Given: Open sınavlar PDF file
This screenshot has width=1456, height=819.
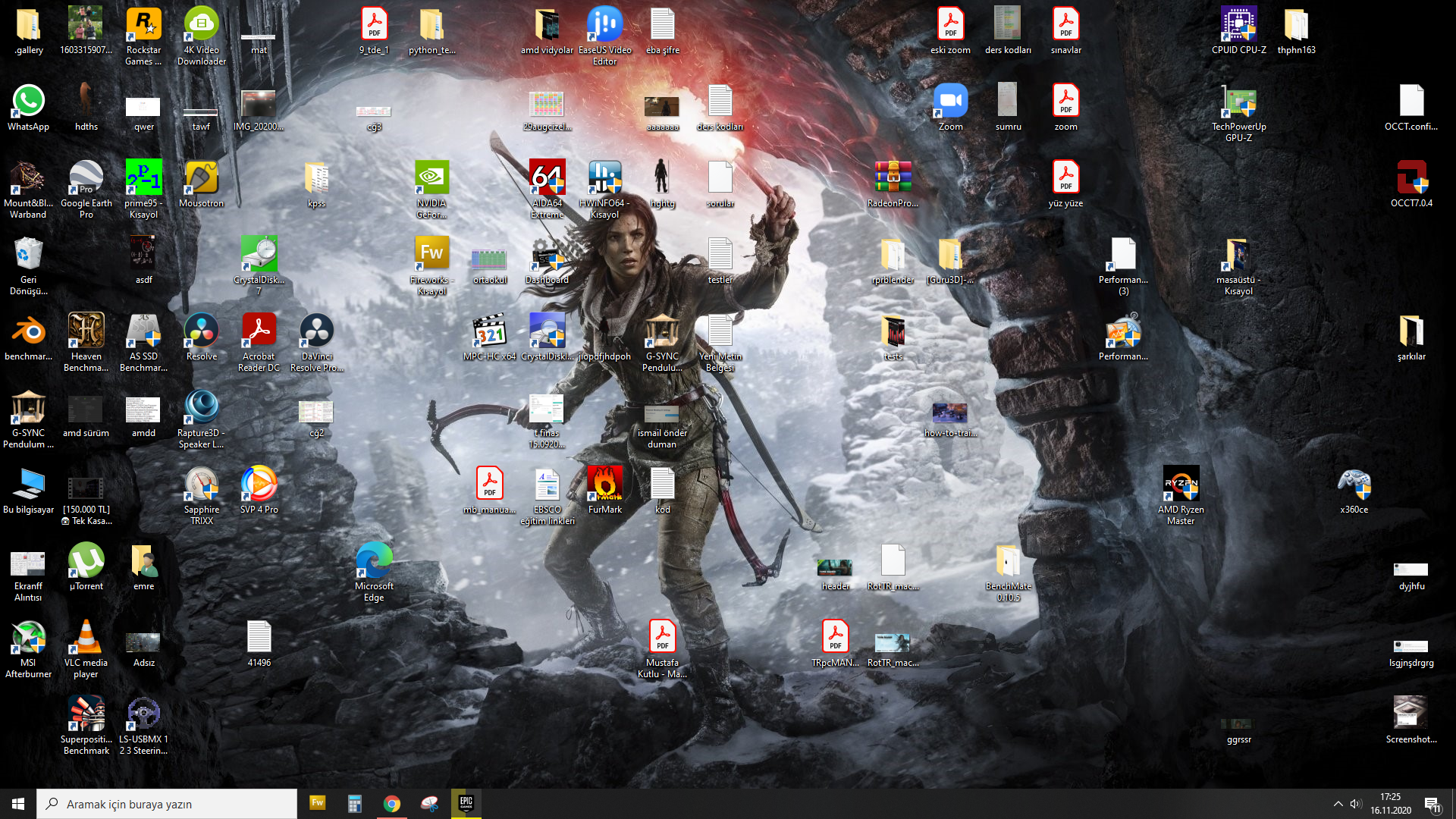Looking at the screenshot, I should 1065,31.
